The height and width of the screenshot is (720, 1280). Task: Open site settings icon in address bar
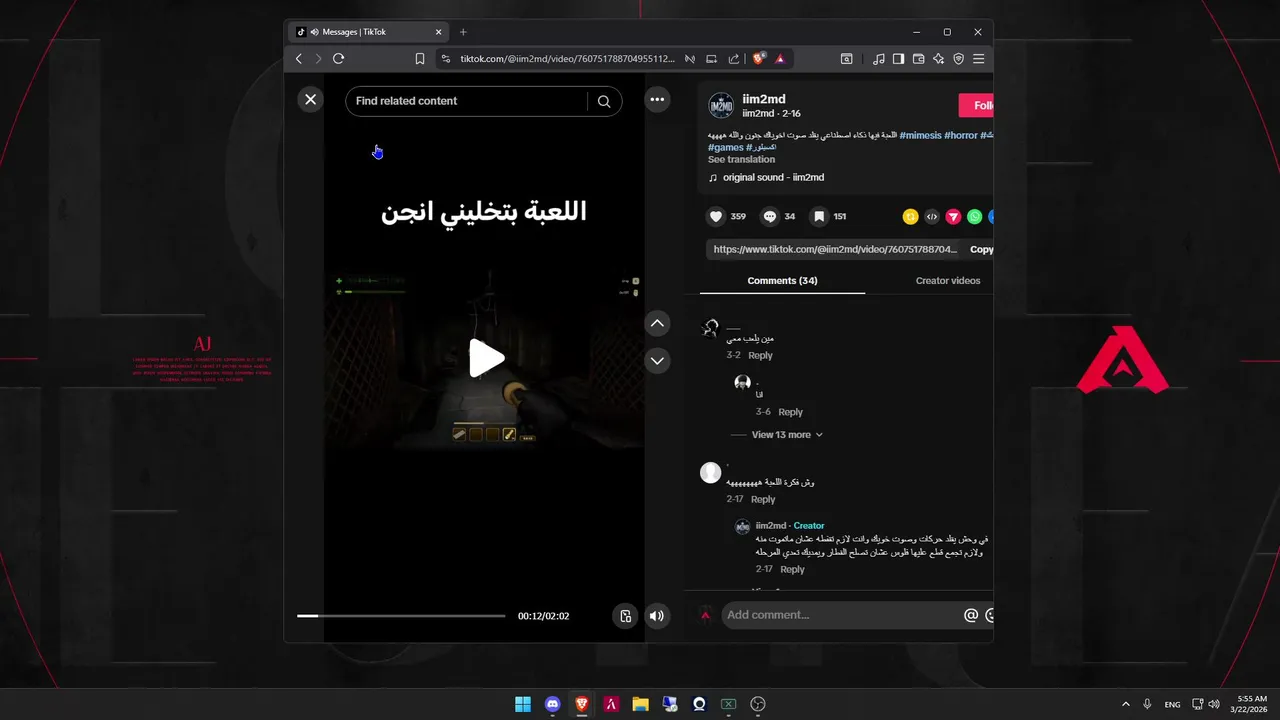[446, 59]
